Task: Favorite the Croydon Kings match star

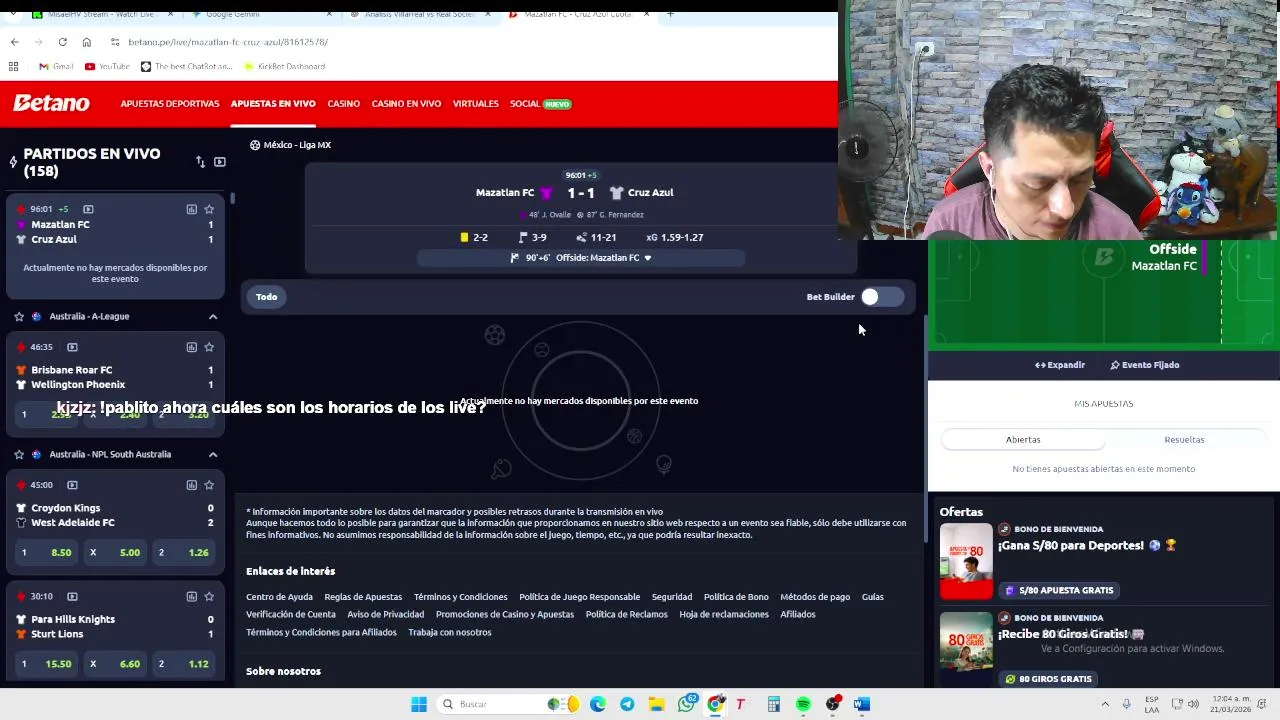Action: pyautogui.click(x=209, y=485)
